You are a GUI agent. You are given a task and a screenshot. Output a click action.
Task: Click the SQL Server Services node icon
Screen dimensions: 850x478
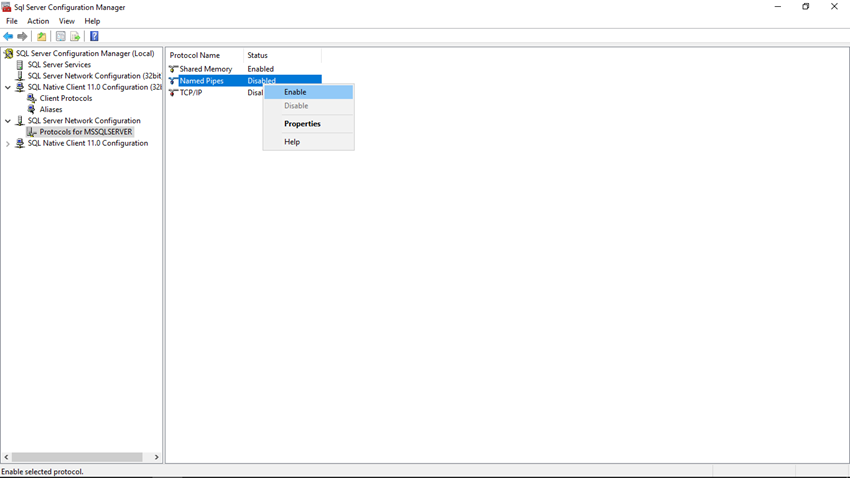click(20, 64)
